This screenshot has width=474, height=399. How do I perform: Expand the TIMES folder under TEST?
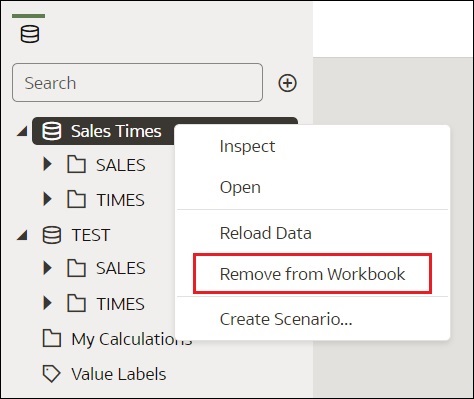click(48, 303)
